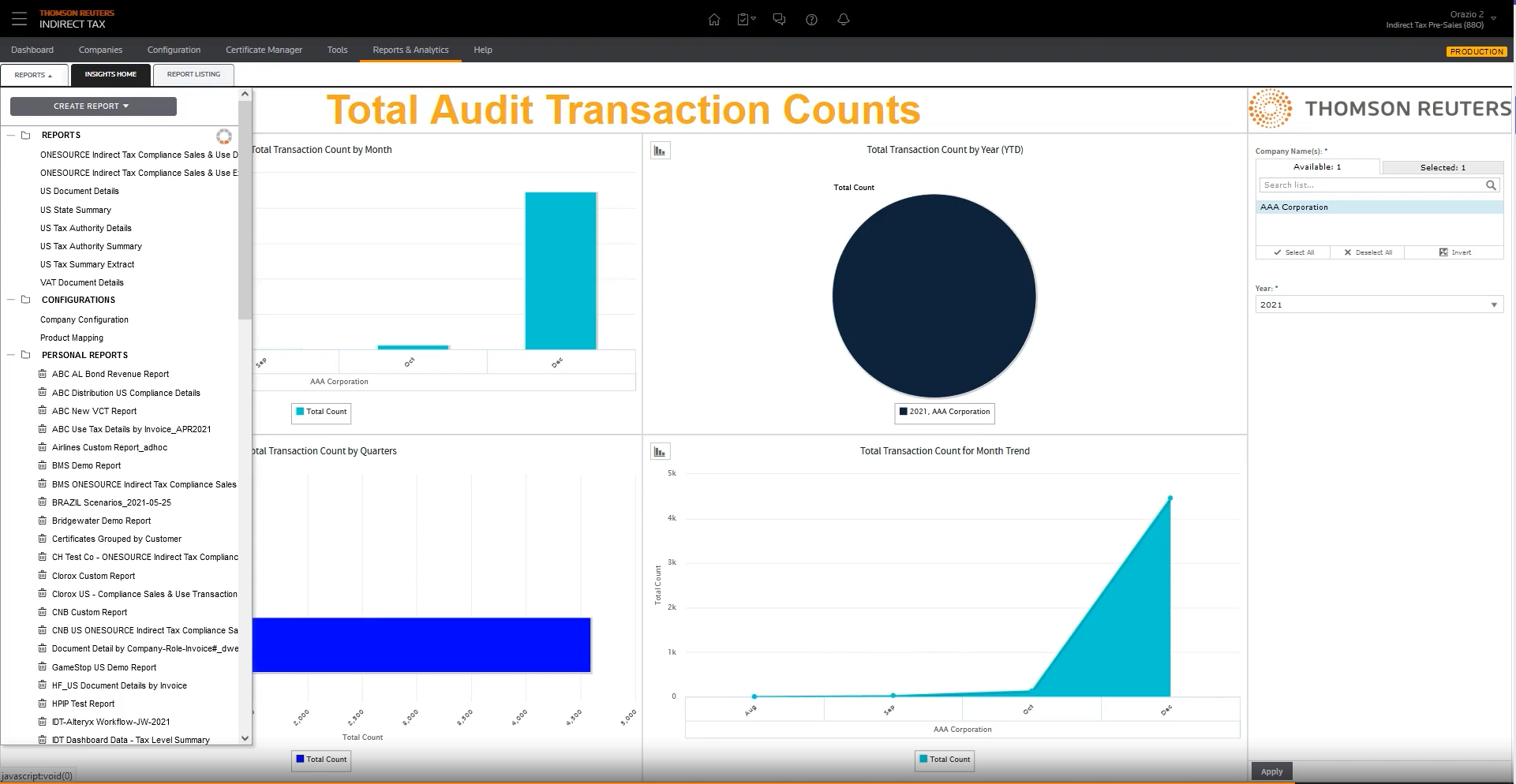Click Select All under company list
This screenshot has height=784, width=1516.
click(x=1293, y=252)
